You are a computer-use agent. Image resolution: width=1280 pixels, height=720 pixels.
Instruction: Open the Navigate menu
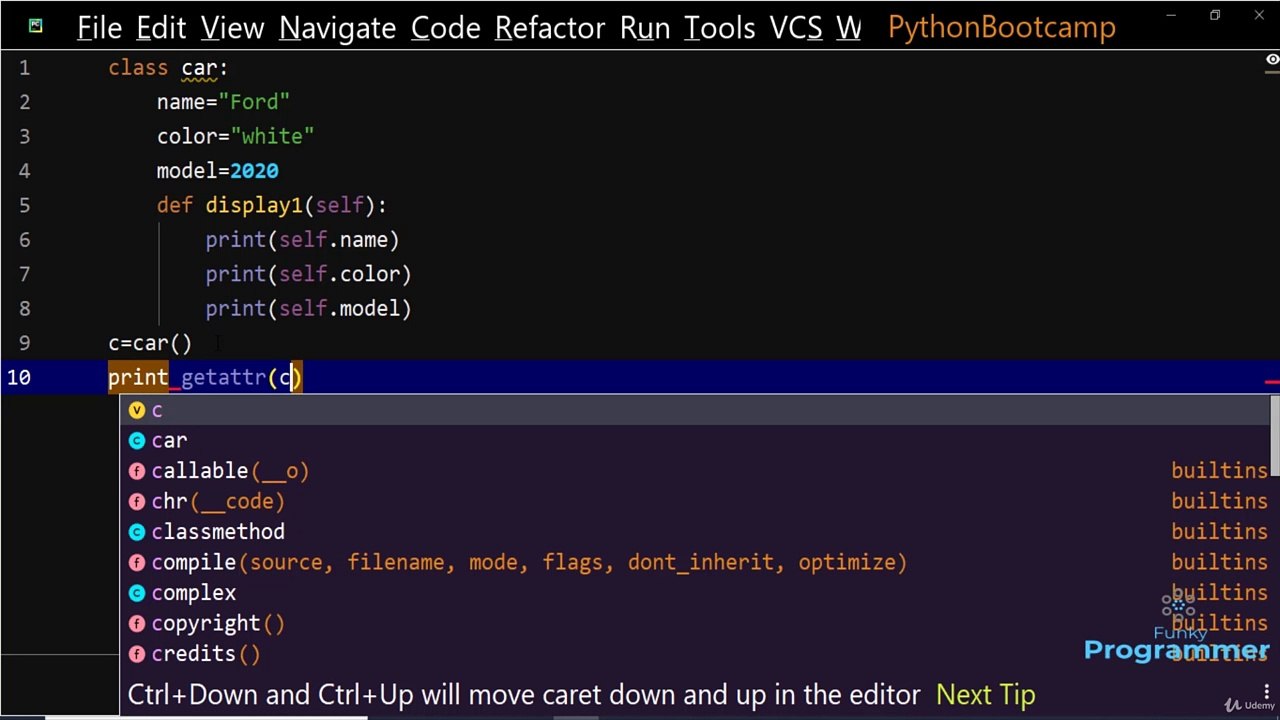click(337, 27)
